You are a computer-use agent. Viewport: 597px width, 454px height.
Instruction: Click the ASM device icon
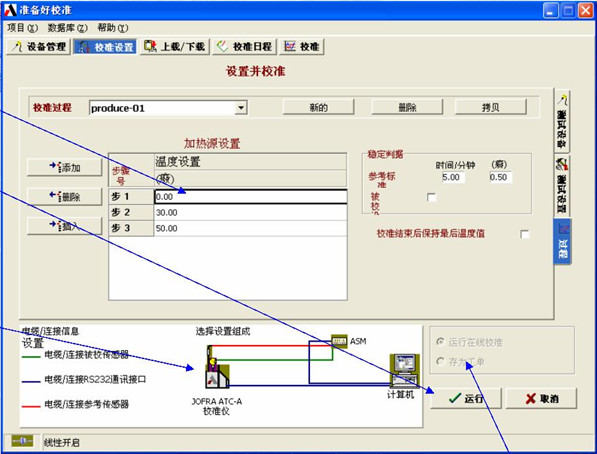339,341
